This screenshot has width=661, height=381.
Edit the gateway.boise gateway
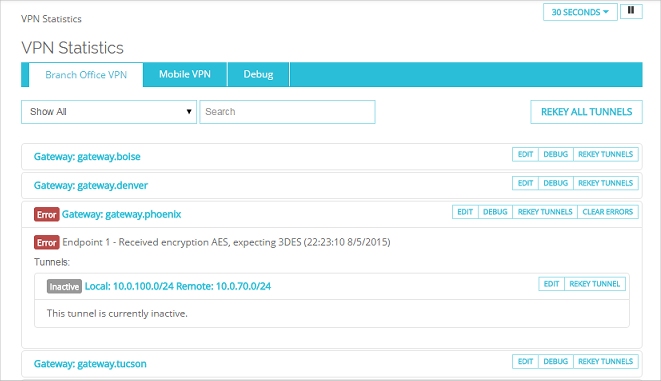(525, 154)
